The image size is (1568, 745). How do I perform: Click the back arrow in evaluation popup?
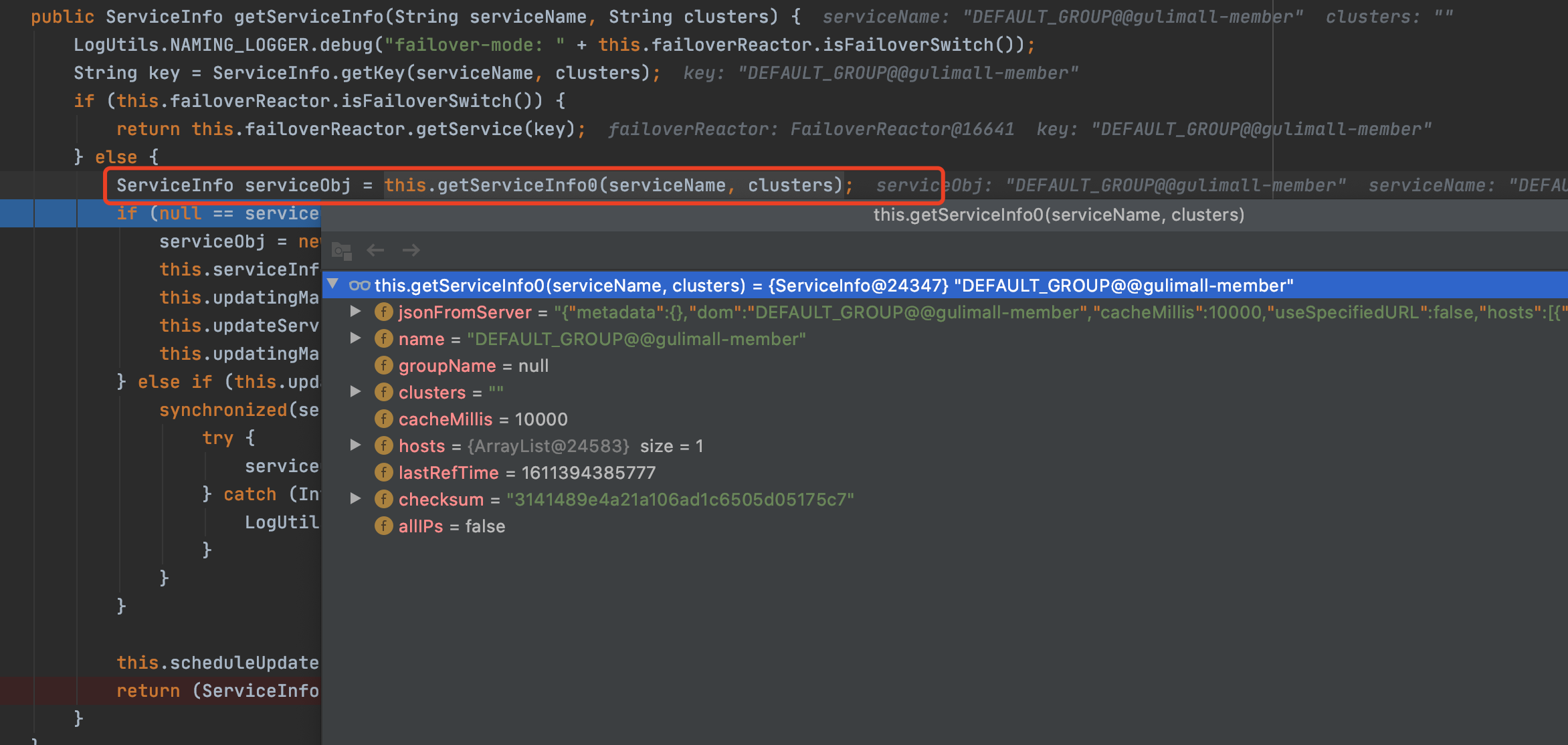coord(375,251)
